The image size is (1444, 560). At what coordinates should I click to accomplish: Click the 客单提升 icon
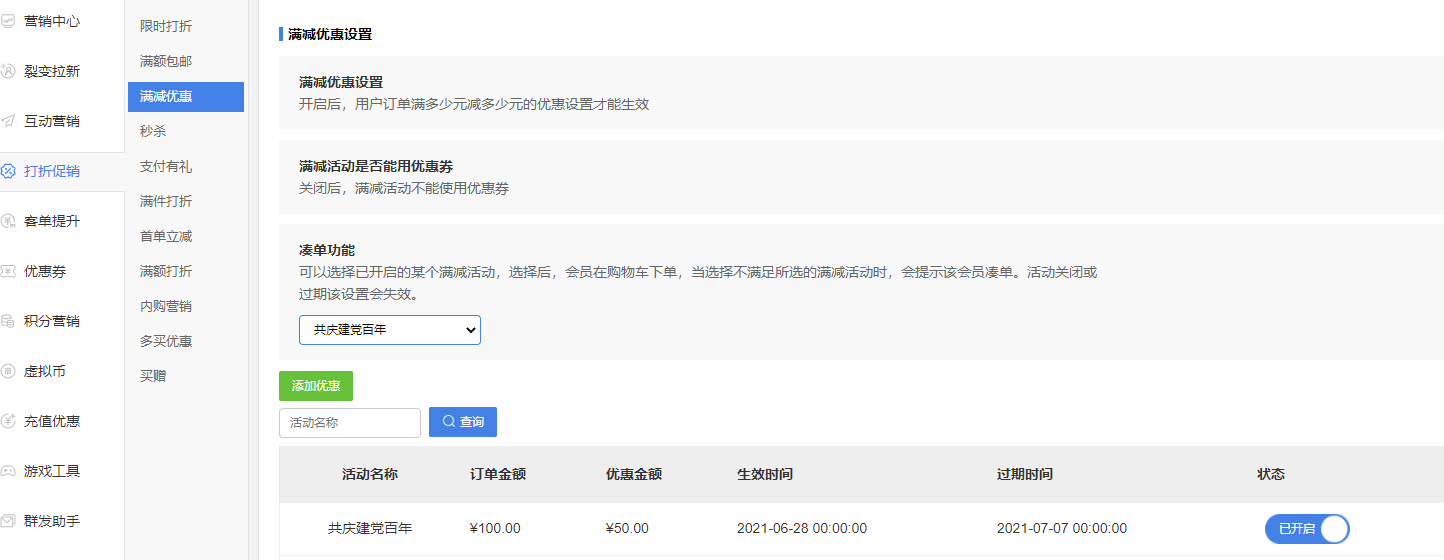[8, 221]
